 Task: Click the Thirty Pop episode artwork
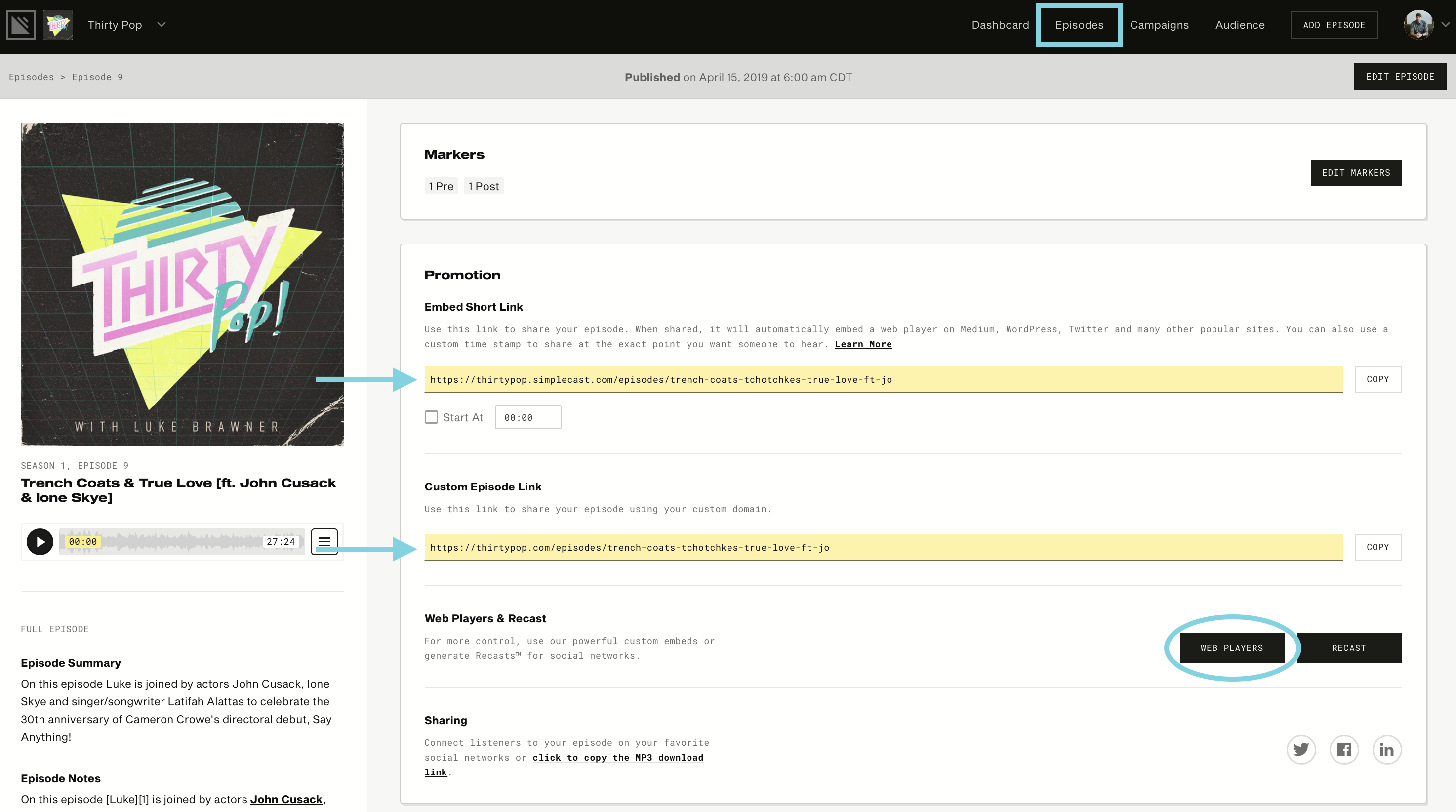tap(182, 285)
